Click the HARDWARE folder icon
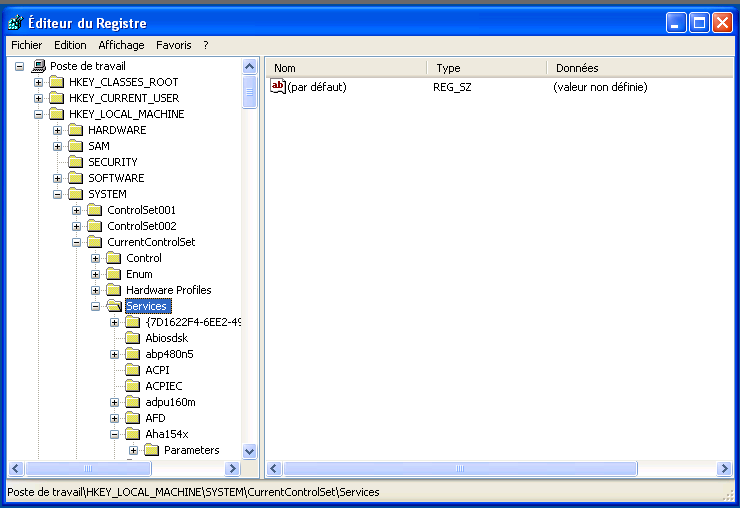 pos(76,130)
